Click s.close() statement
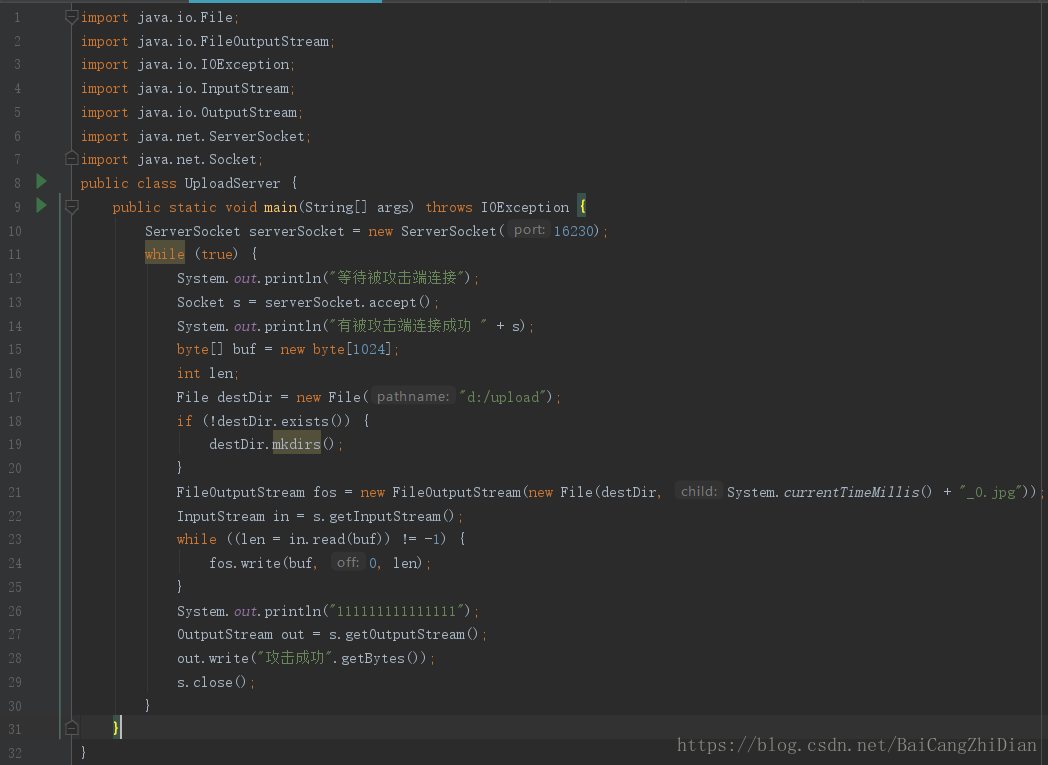Screen dimensions: 1048x765 click(216, 682)
